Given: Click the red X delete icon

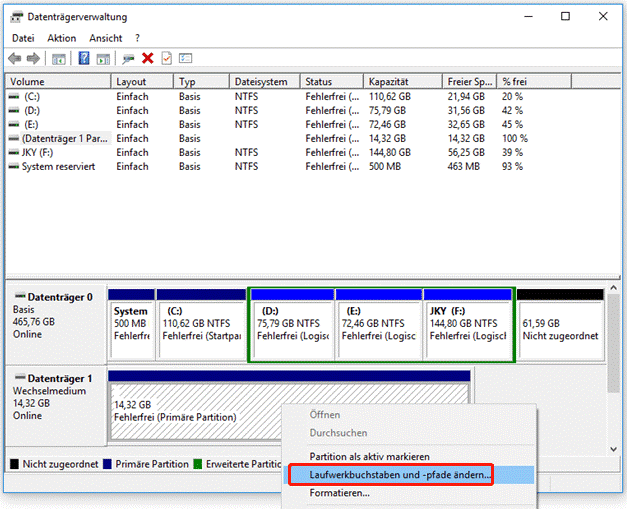Looking at the screenshot, I should [x=148, y=58].
